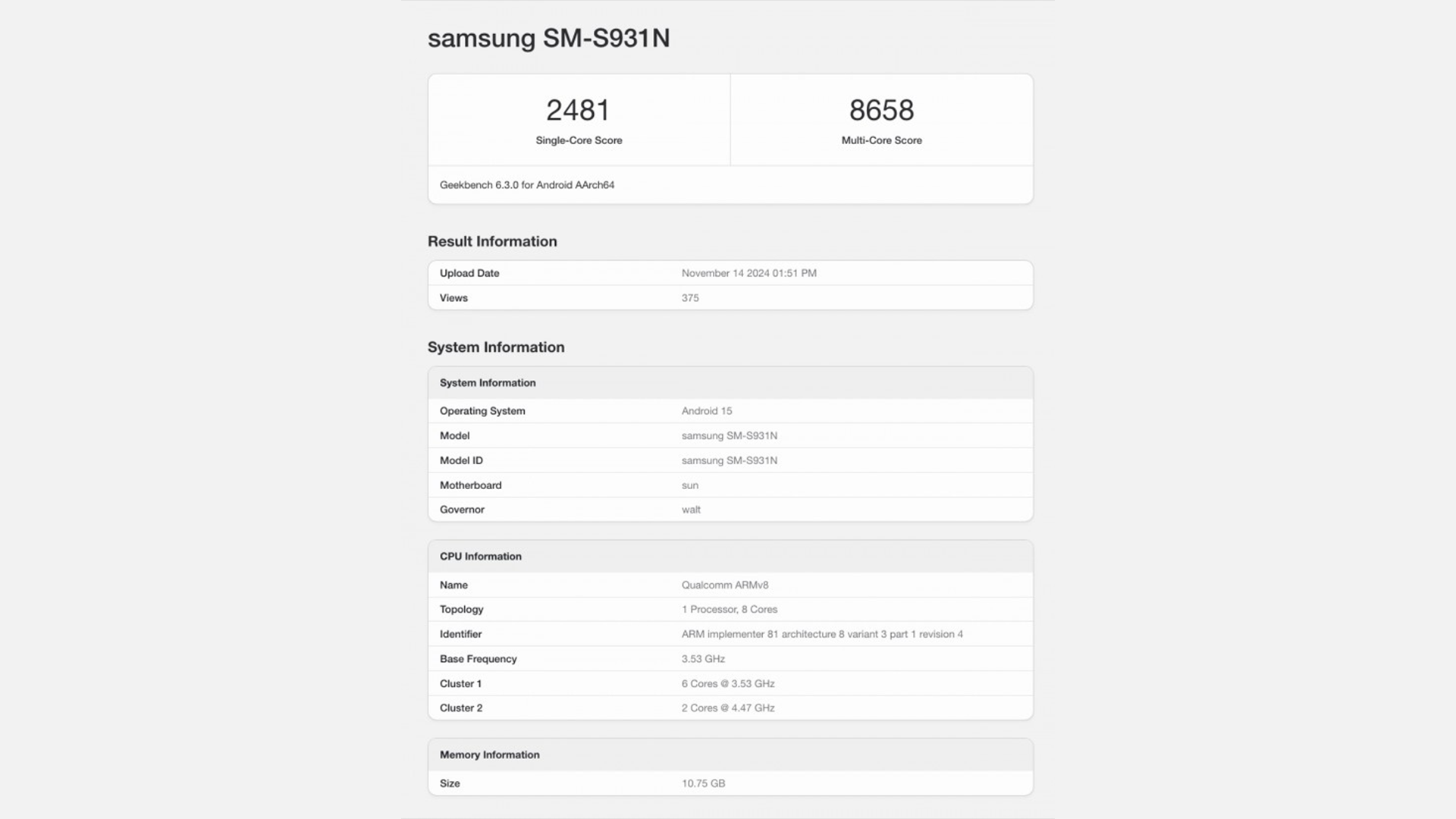1456x819 pixels.
Task: Click the Governor value walt
Action: pos(691,510)
